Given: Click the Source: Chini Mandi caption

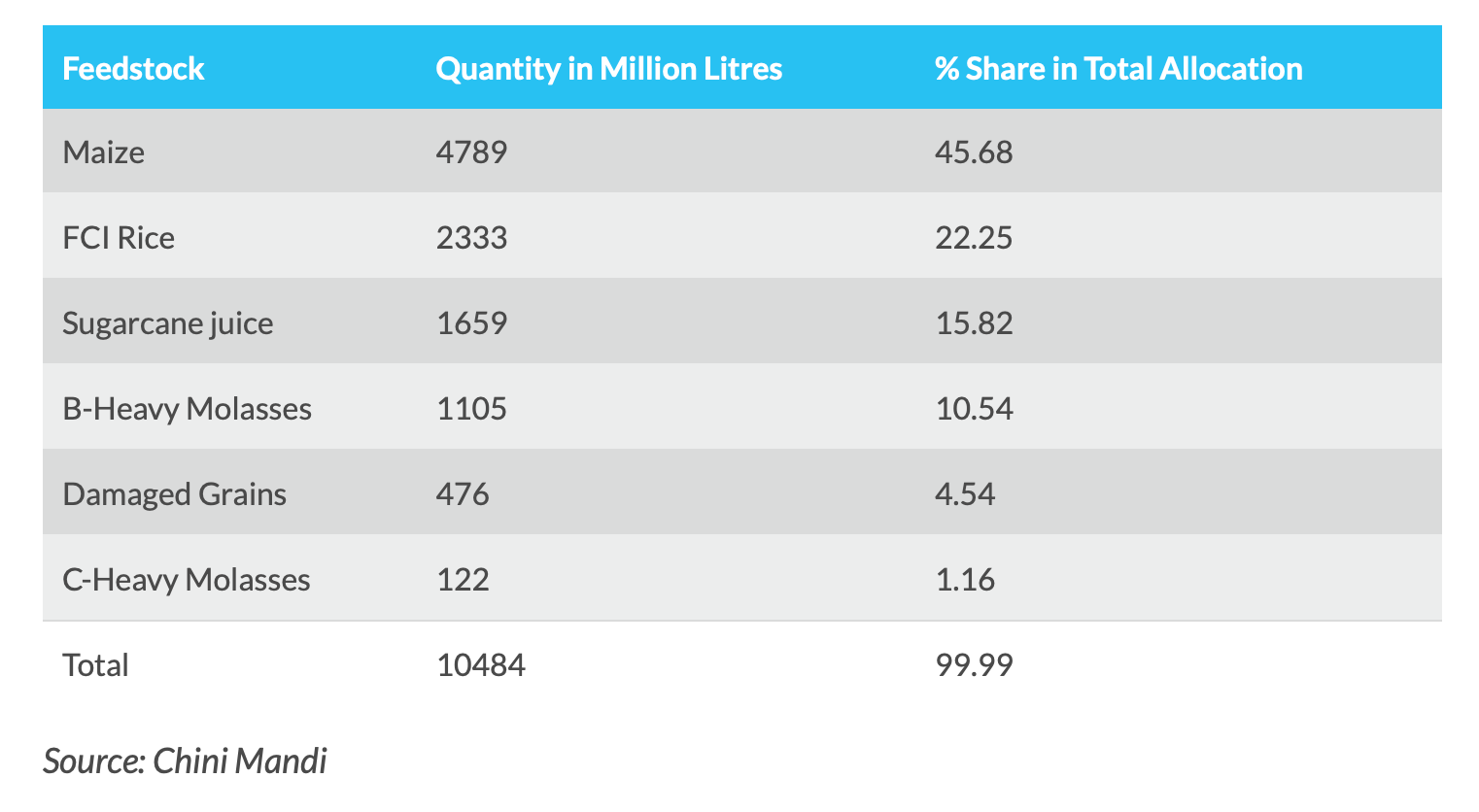Looking at the screenshot, I should click(x=185, y=761).
